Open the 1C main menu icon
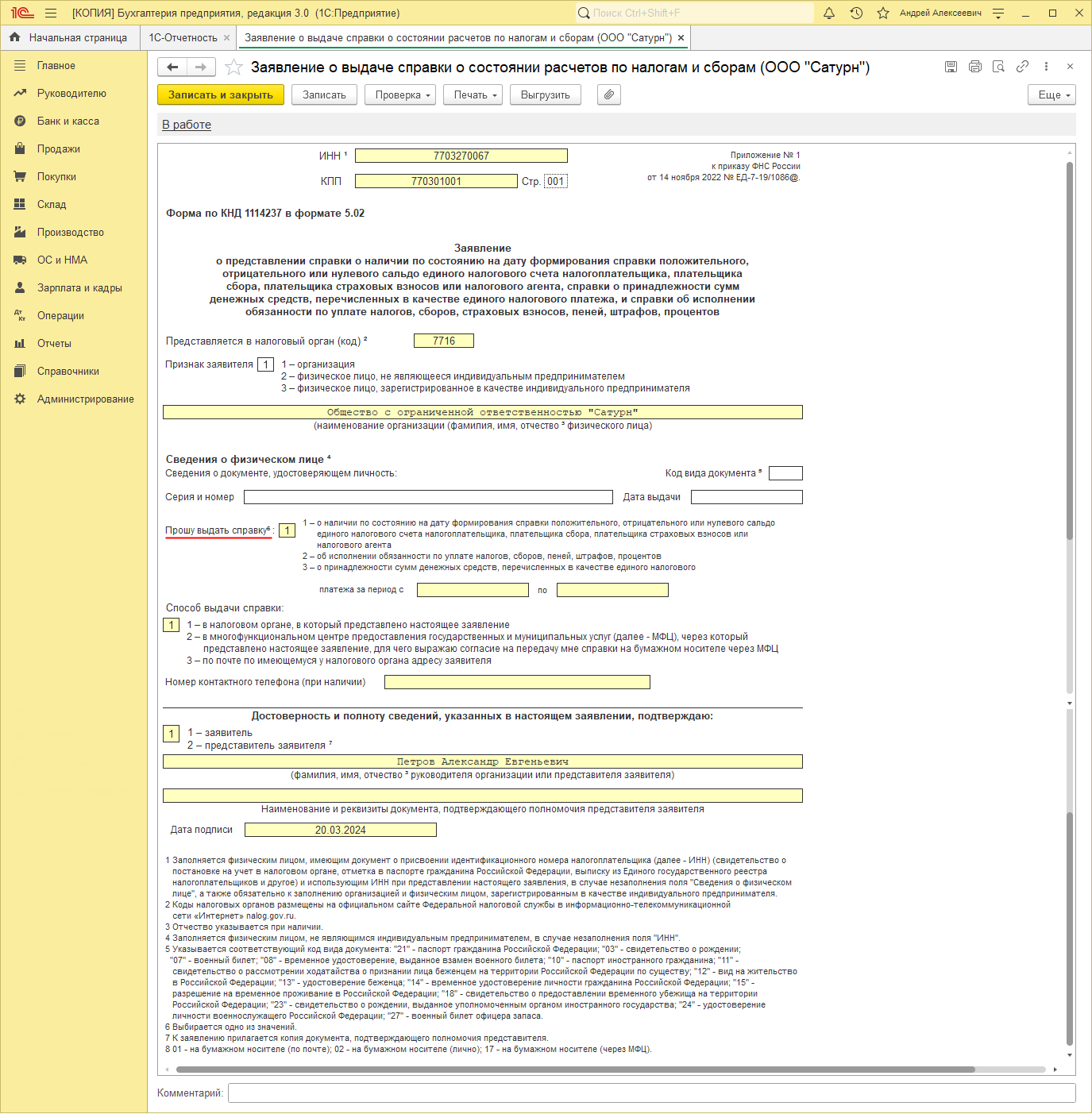This screenshot has height=1114, width=1092. coord(22,13)
